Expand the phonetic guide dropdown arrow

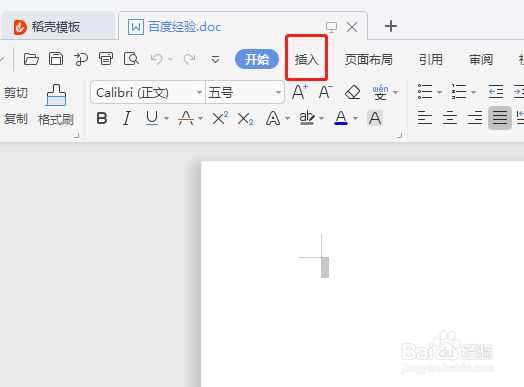396,92
